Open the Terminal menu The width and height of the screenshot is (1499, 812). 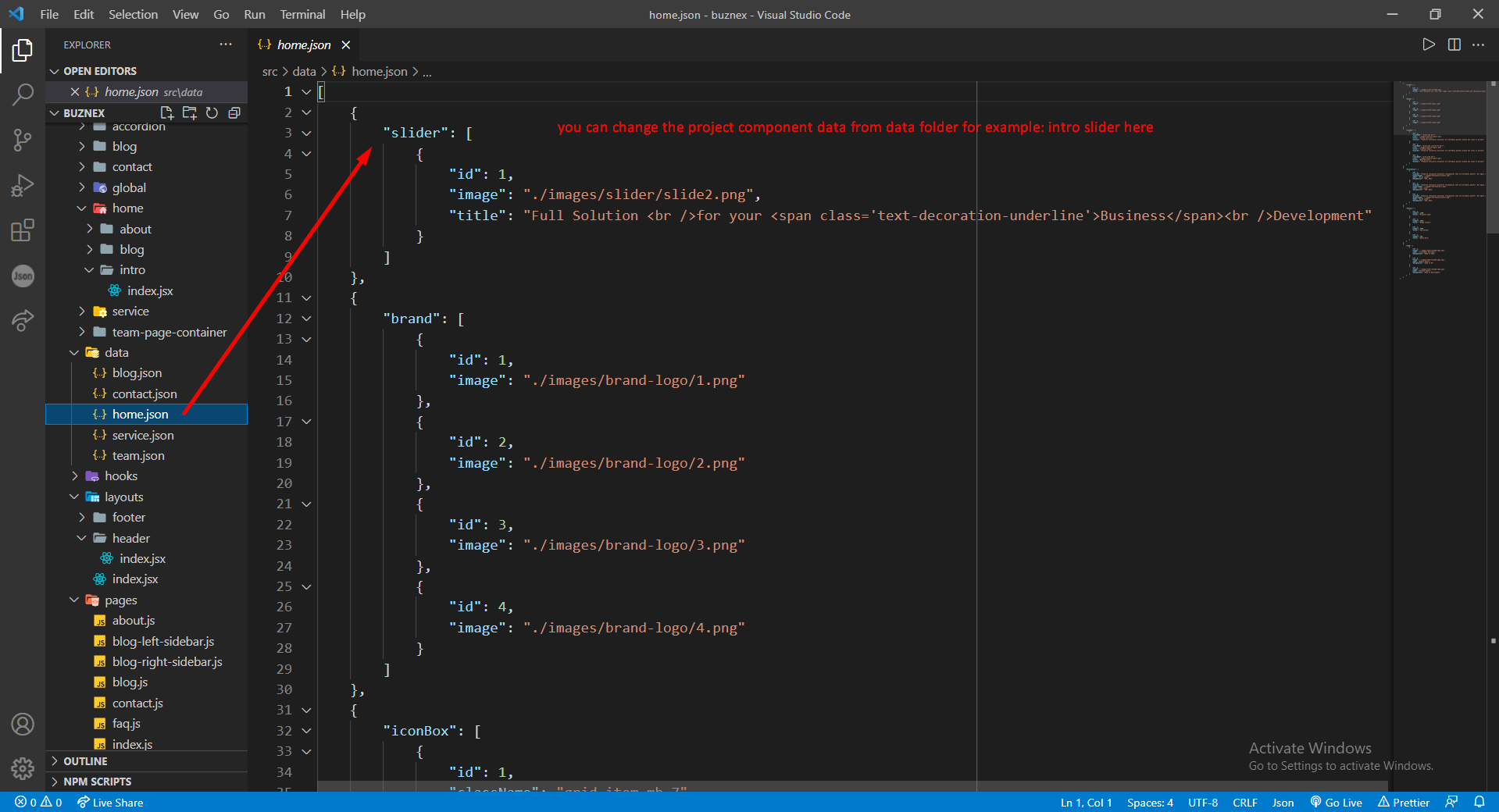tap(302, 14)
